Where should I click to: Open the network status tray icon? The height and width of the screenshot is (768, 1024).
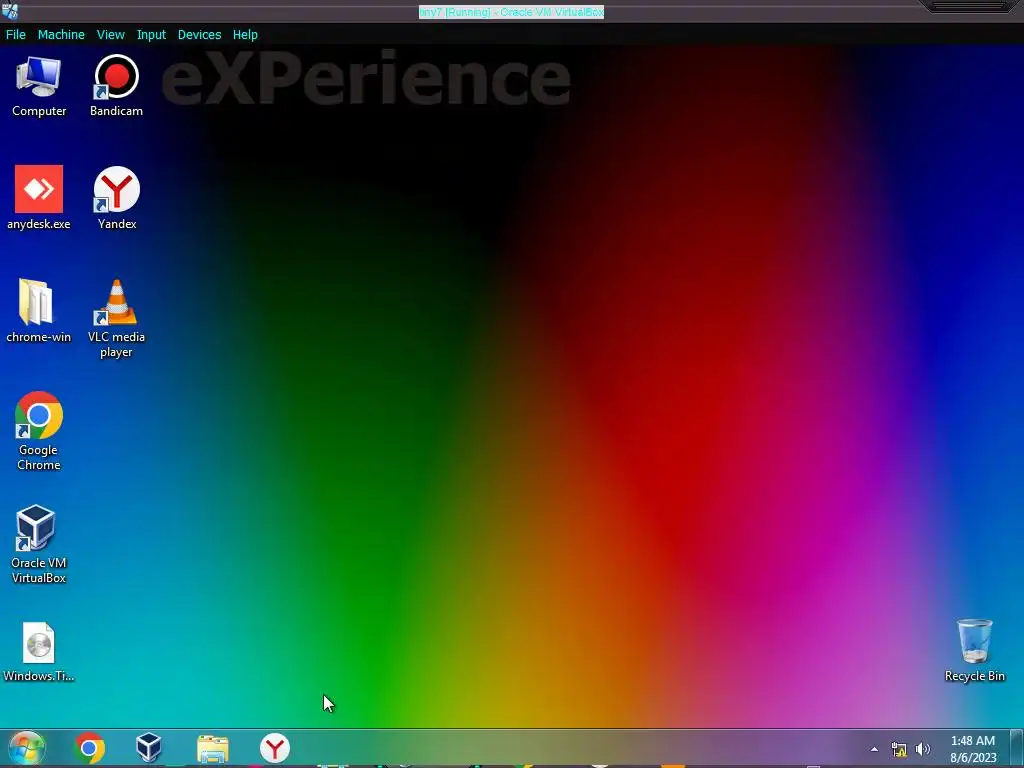(x=899, y=749)
